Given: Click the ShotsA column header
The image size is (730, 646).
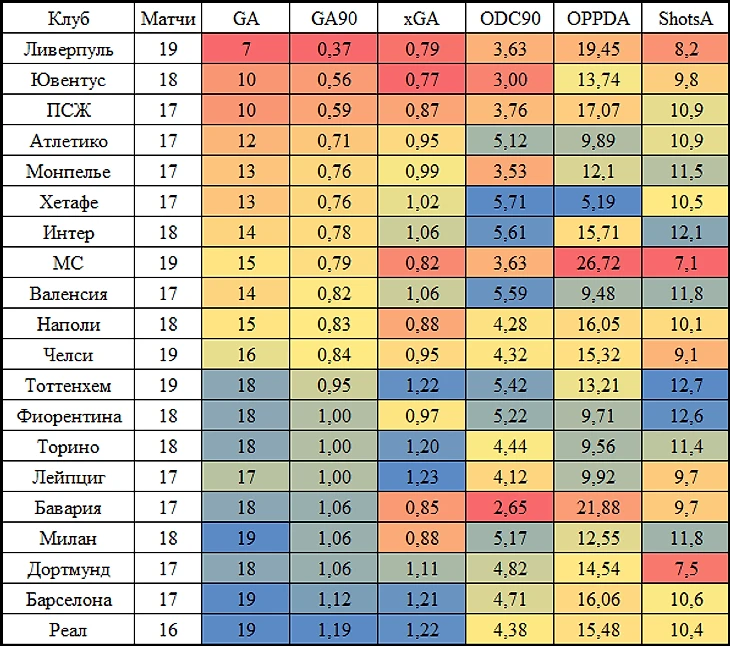Looking at the screenshot, I should [685, 18].
